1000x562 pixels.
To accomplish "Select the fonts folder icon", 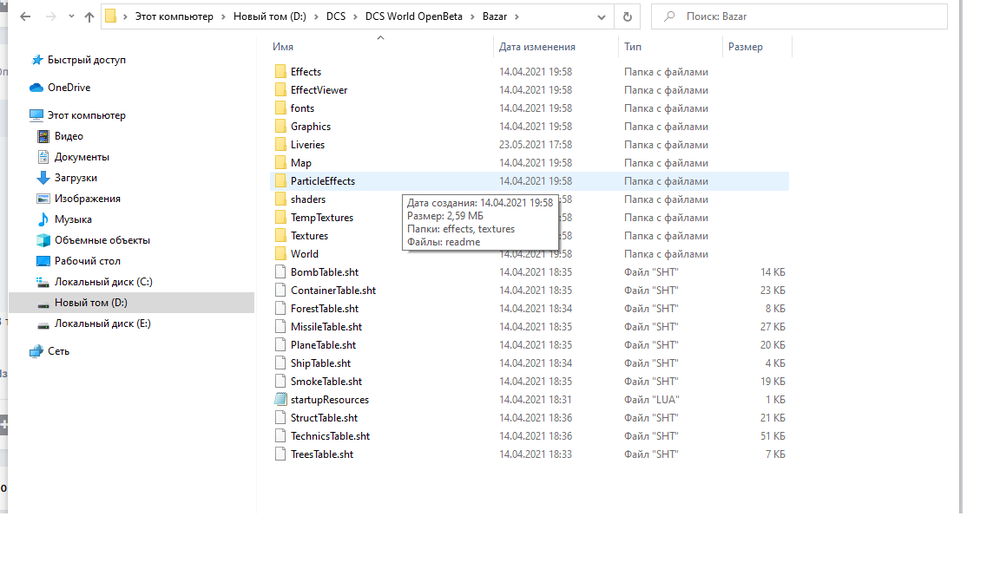I will 281,108.
